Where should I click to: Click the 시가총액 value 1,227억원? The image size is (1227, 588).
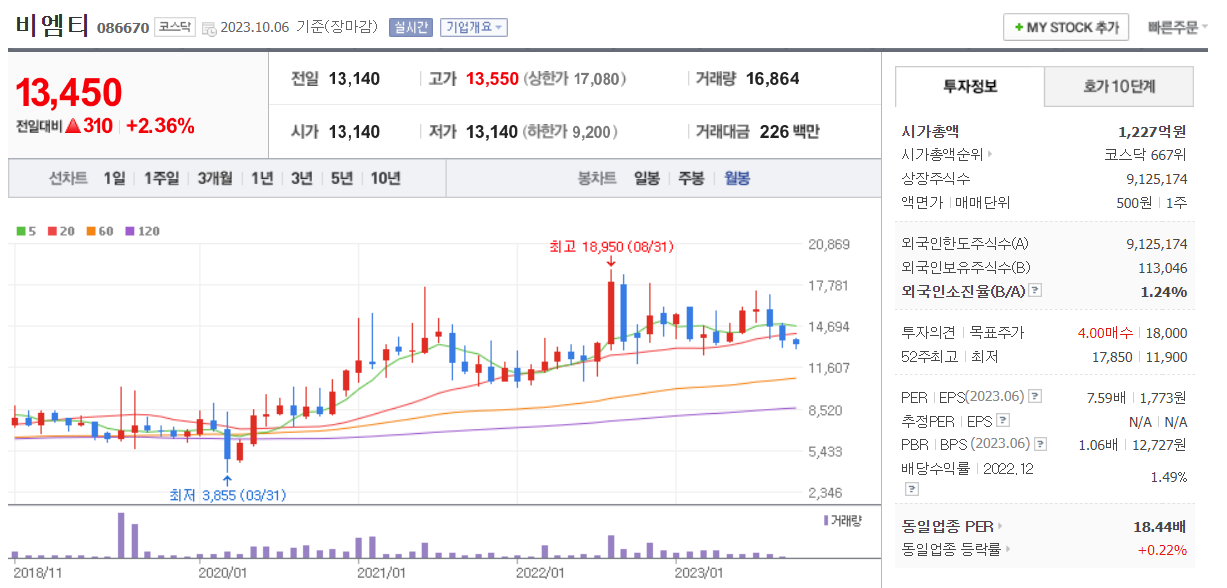(1151, 130)
